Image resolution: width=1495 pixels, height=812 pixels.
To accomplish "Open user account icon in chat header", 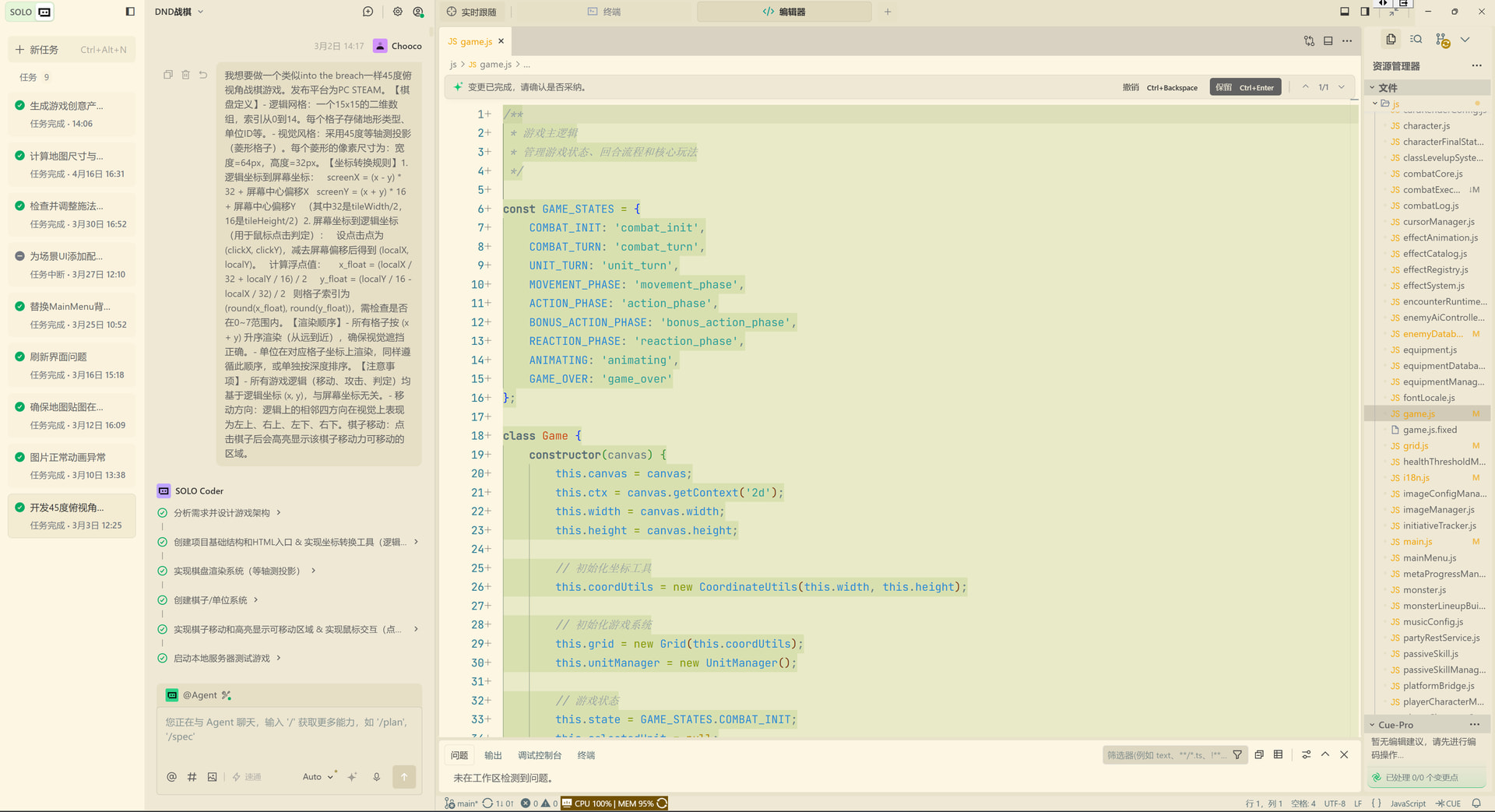I will tap(418, 12).
